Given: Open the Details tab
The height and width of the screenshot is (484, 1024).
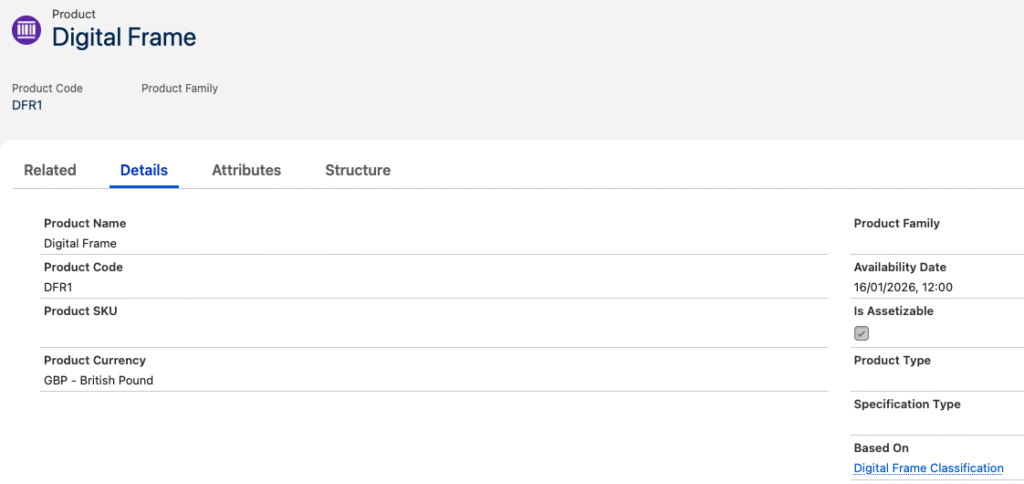Looking at the screenshot, I should pos(144,170).
